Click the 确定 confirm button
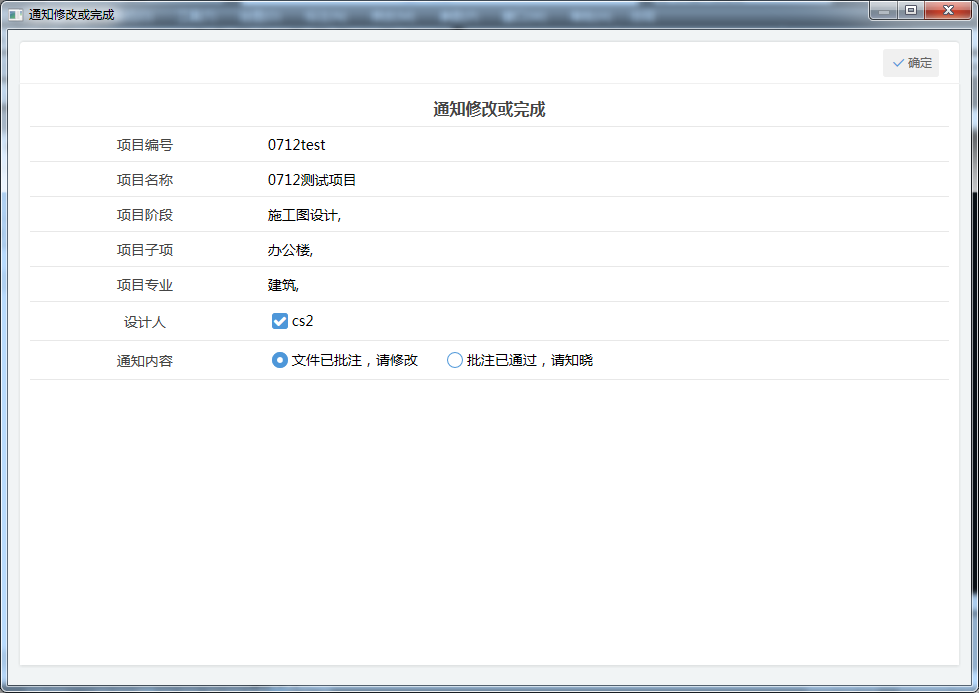Viewport: 979px width, 693px height. click(911, 63)
